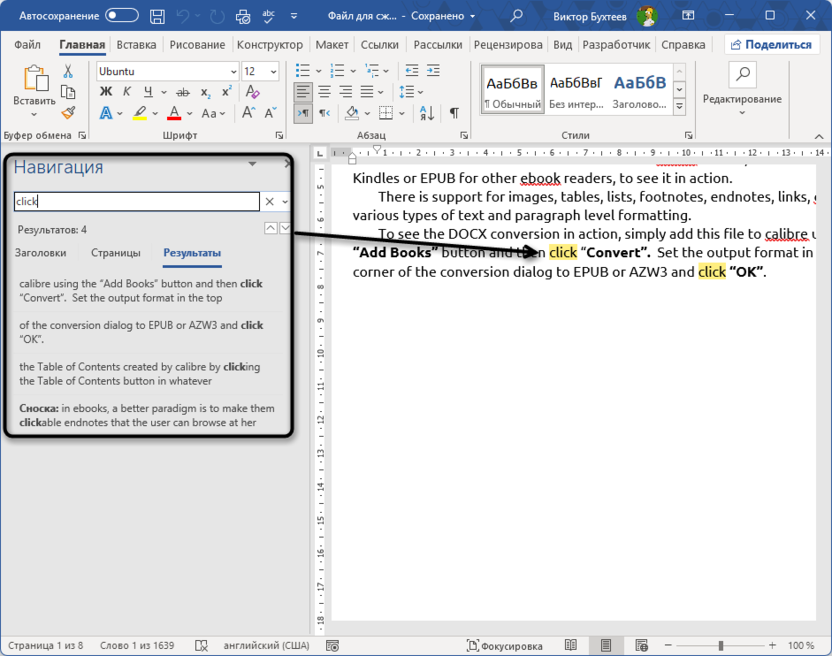Open the Ubuntu font name dropdown

coord(233,72)
